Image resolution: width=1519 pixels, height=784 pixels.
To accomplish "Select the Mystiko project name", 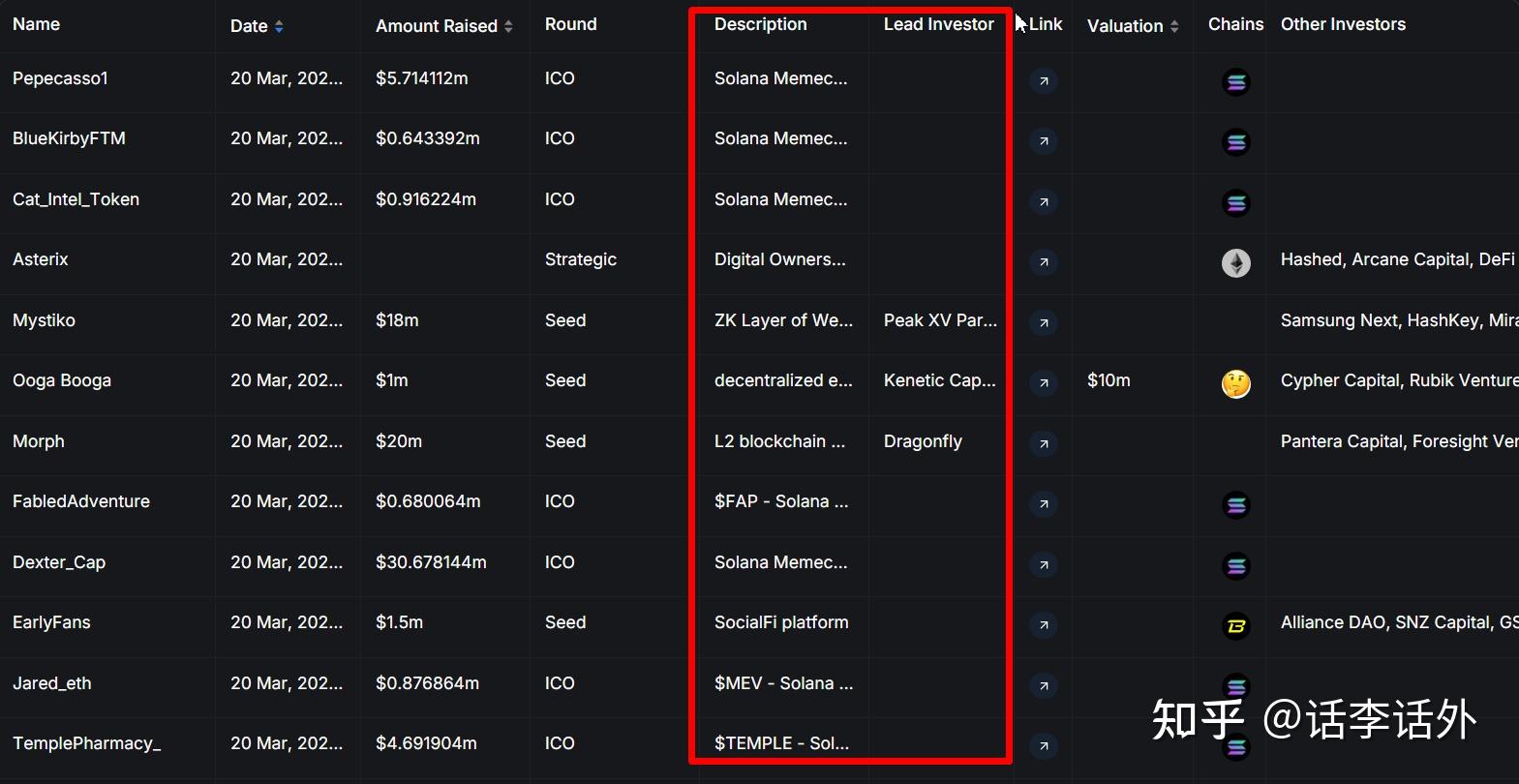I will pos(44,320).
